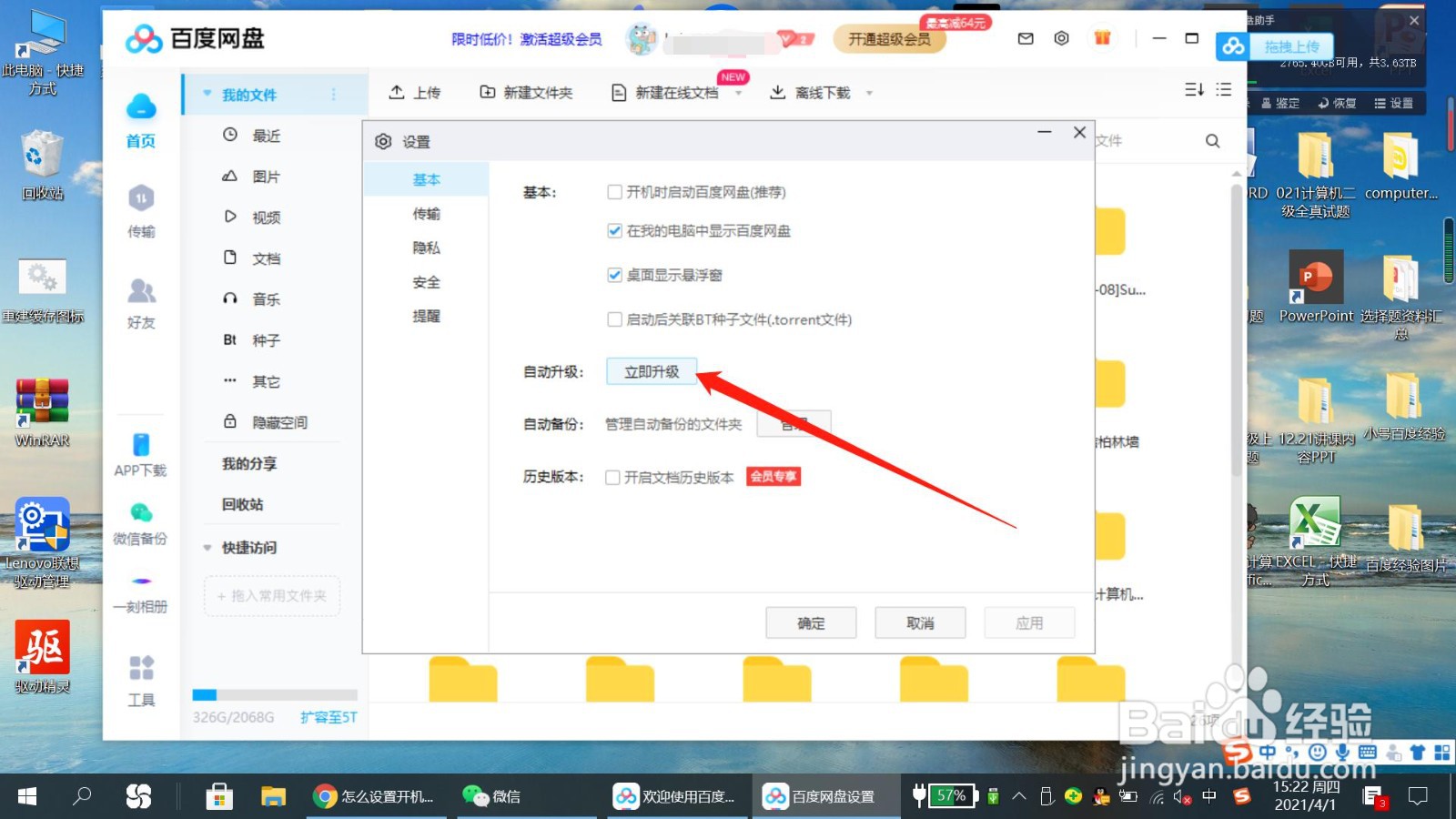
Task: Toggle 在我的电脑中显示百度网盘 checkbox
Action: (615, 231)
